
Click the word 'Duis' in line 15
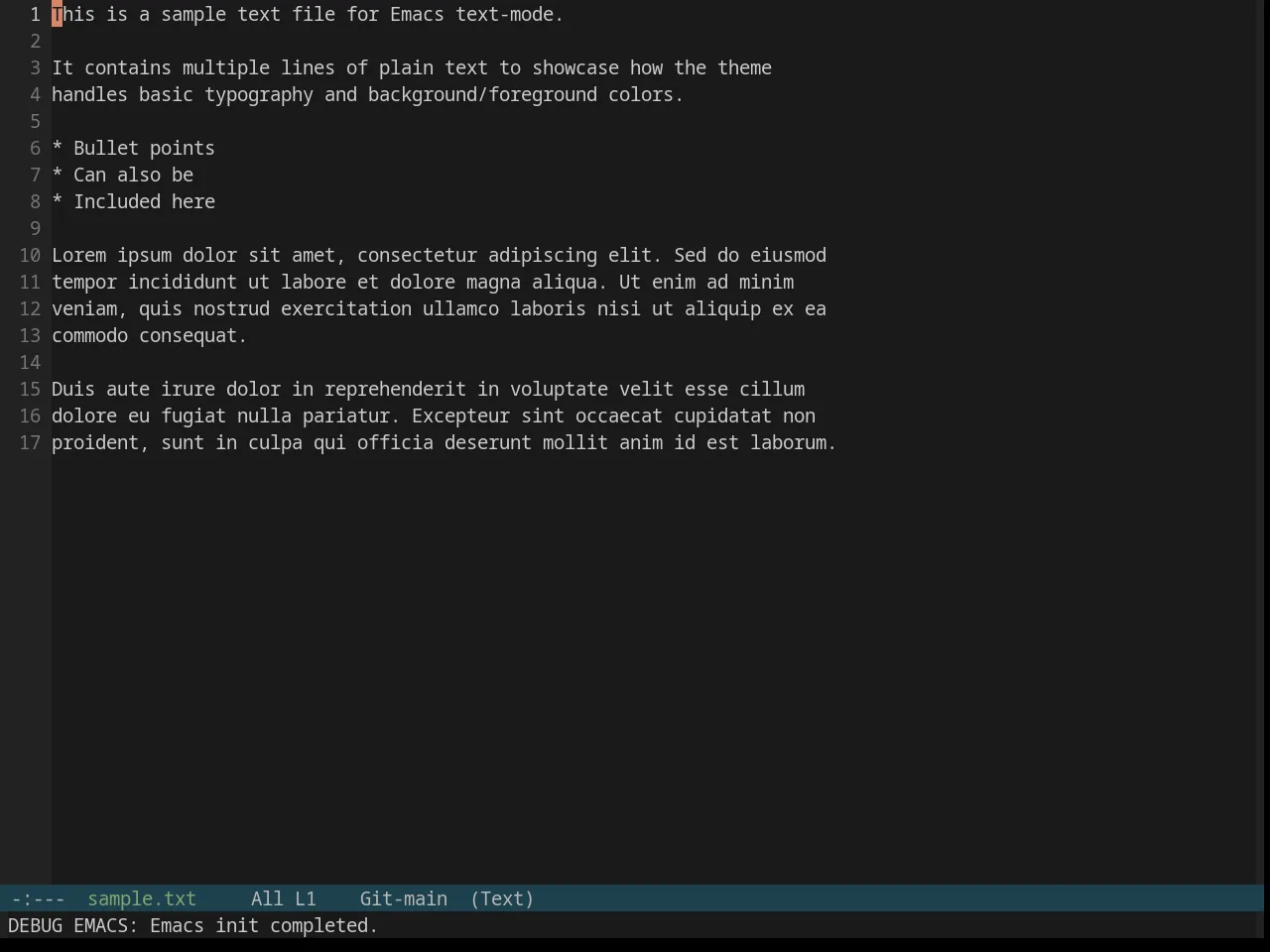click(x=73, y=389)
